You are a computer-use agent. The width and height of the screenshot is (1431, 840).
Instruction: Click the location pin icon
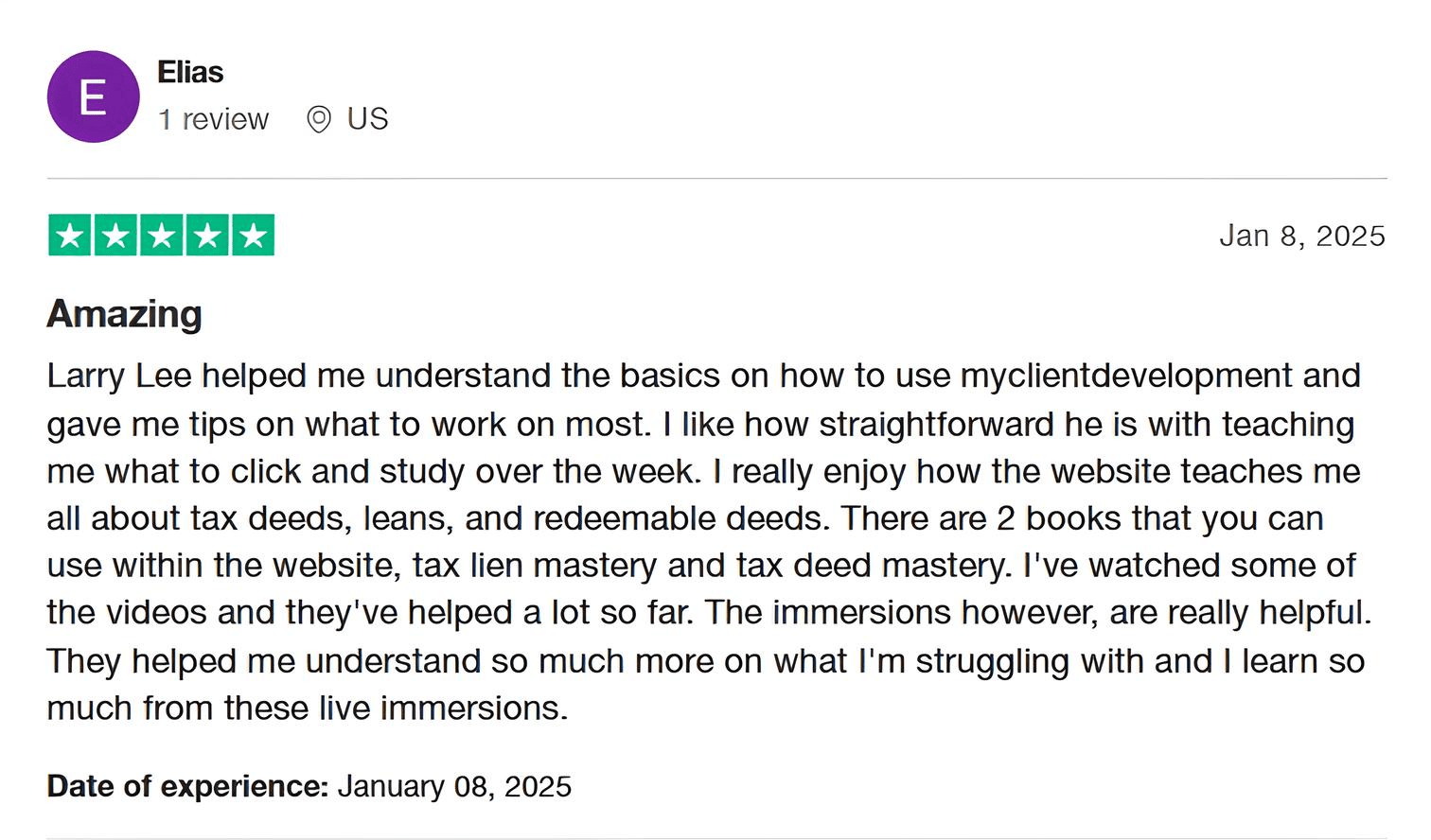pos(319,120)
